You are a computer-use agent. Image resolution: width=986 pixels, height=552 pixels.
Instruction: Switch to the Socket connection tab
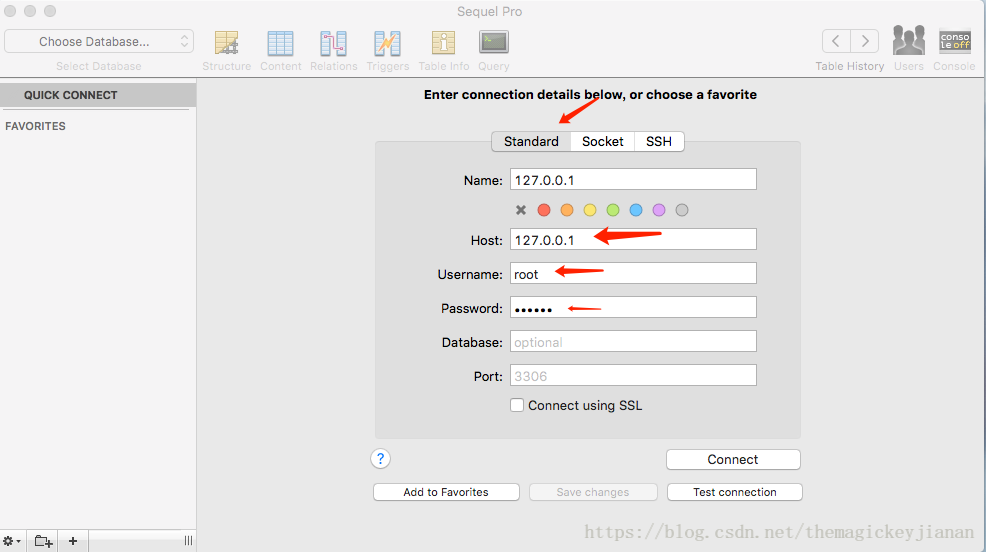[x=602, y=141]
